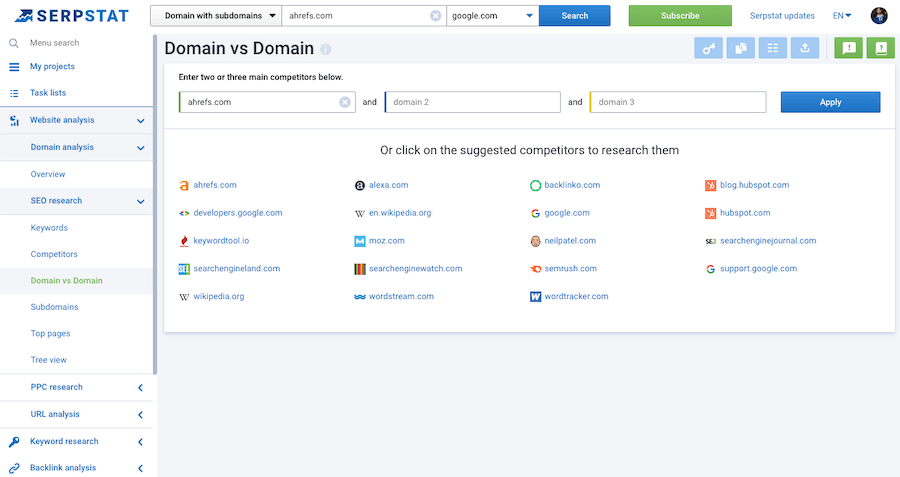Click the backlinko.com green circle favicon
Viewport: 900px width, 477px height.
click(x=535, y=185)
